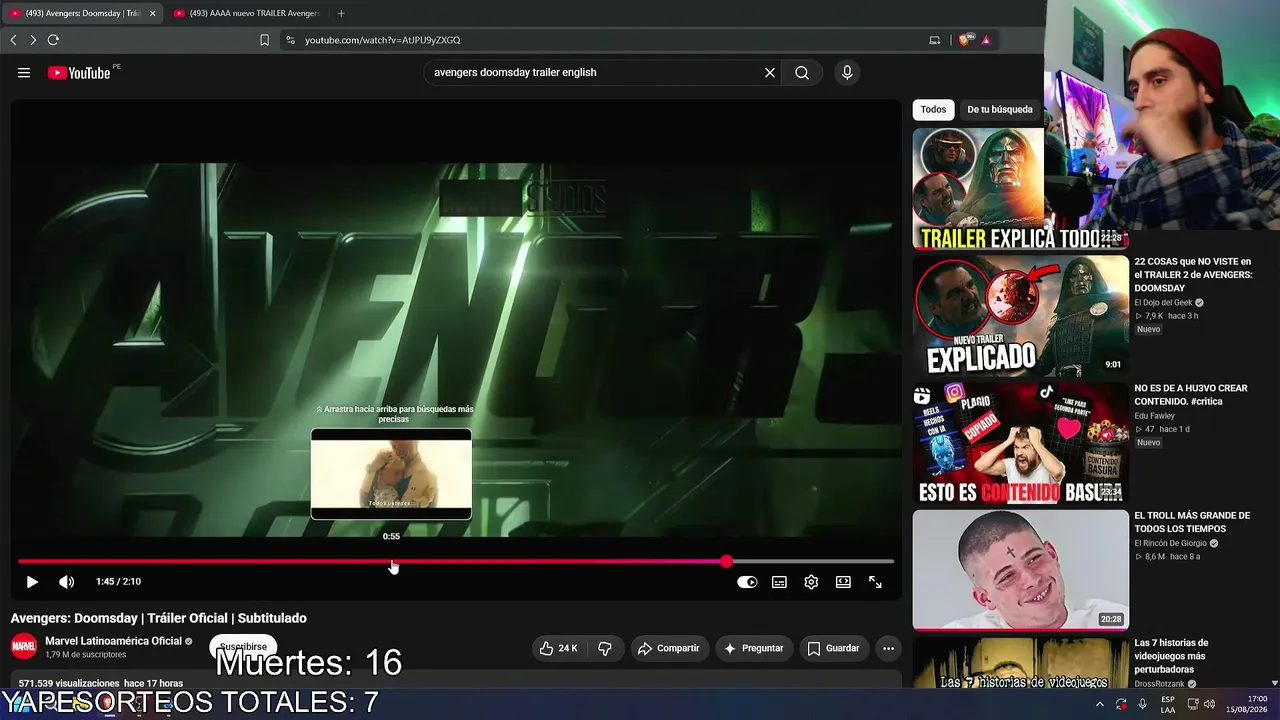Toggle subtitles in the player
The image size is (1280, 720).
[779, 582]
